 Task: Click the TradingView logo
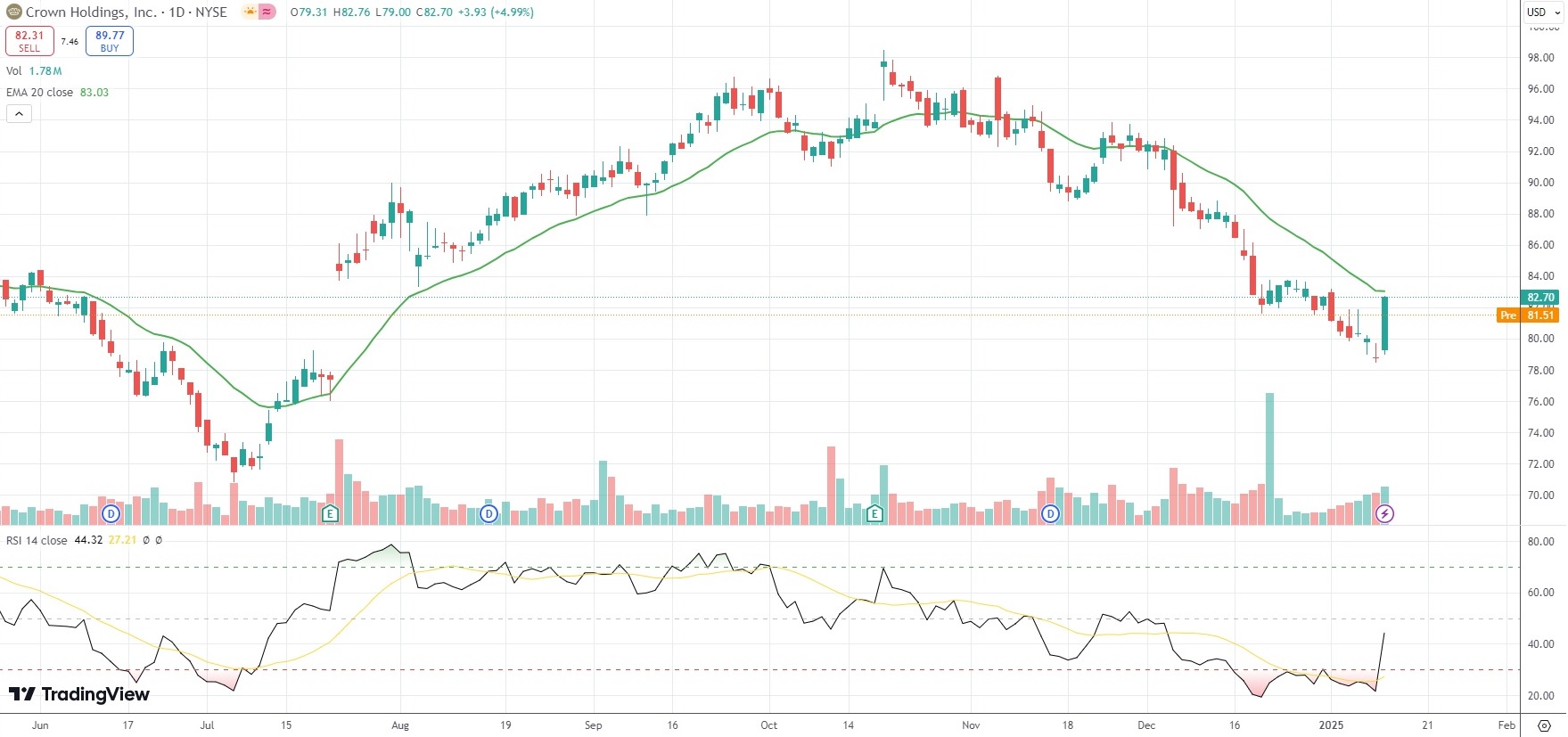pos(79,694)
